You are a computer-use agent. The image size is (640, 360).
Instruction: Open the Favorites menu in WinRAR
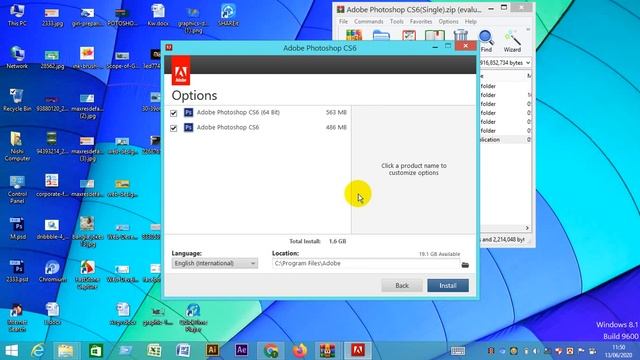(421, 21)
